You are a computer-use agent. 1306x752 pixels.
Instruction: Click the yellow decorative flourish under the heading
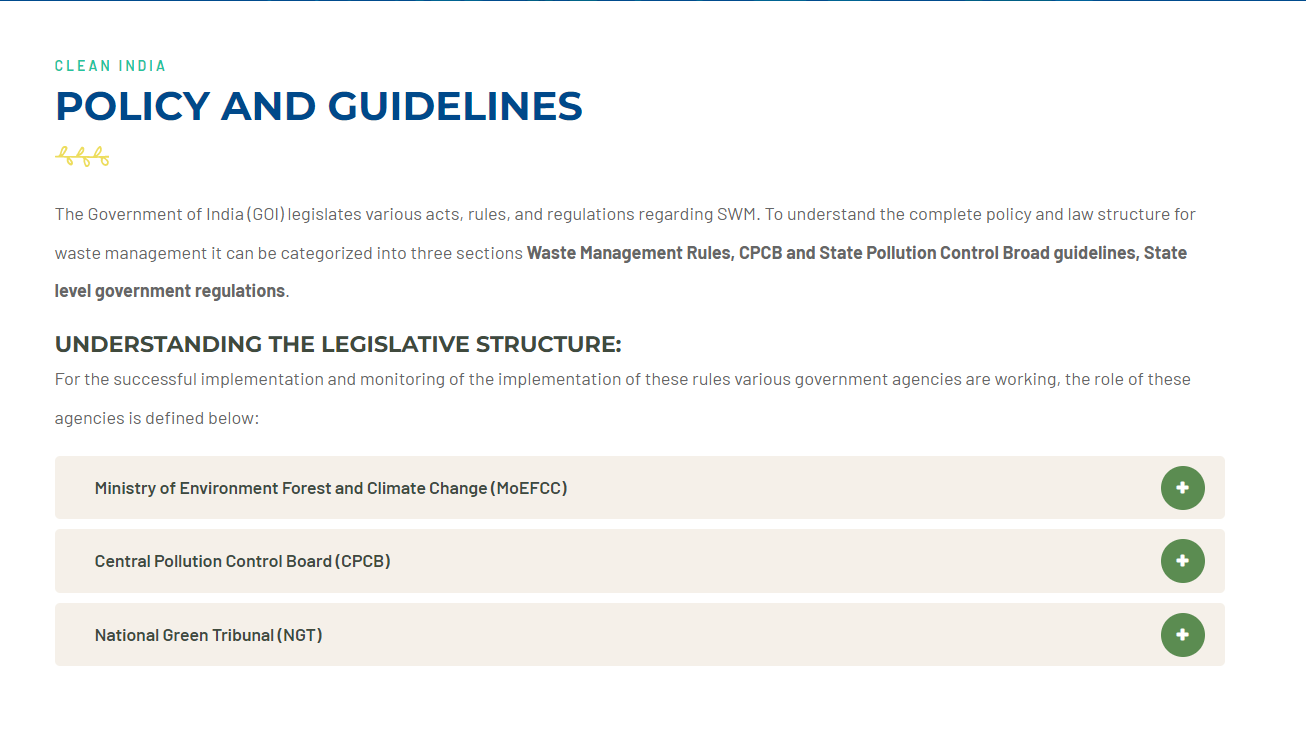point(82,155)
